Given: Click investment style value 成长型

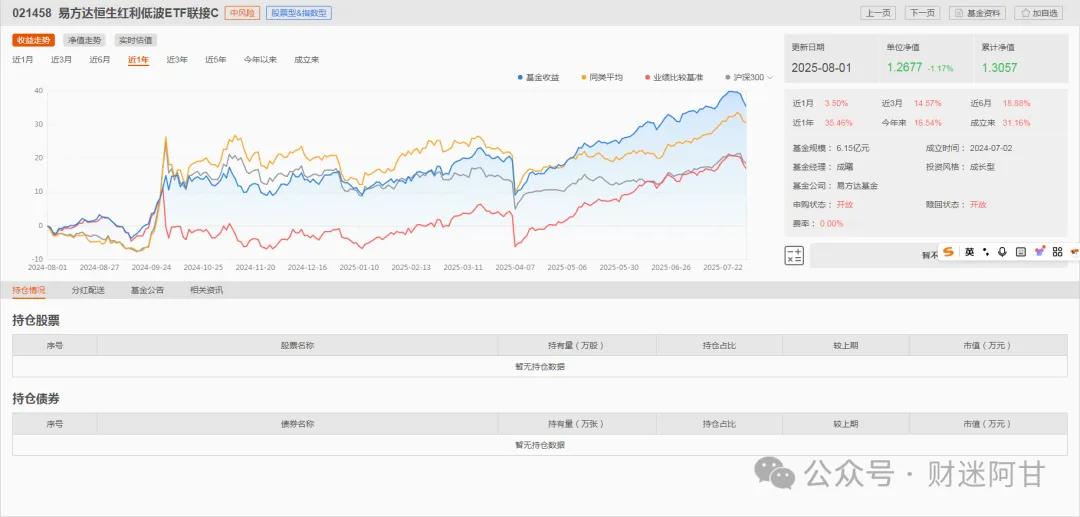Looking at the screenshot, I should tap(982, 167).
